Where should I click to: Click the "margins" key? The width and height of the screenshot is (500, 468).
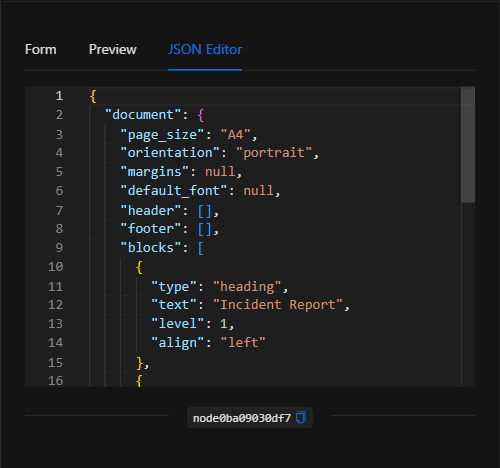154,172
